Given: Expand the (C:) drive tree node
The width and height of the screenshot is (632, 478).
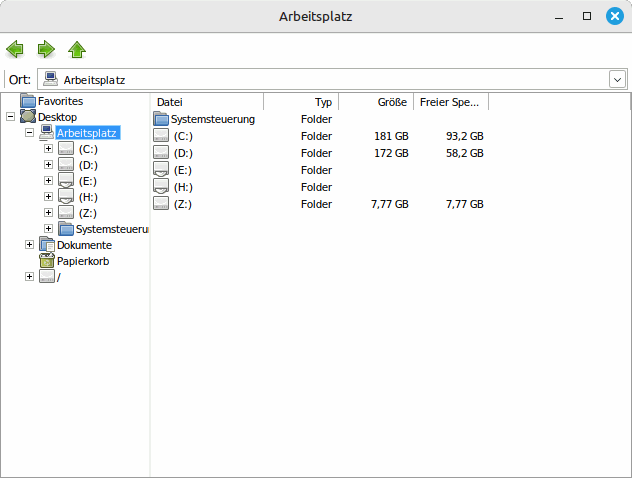Looking at the screenshot, I should tap(48, 149).
